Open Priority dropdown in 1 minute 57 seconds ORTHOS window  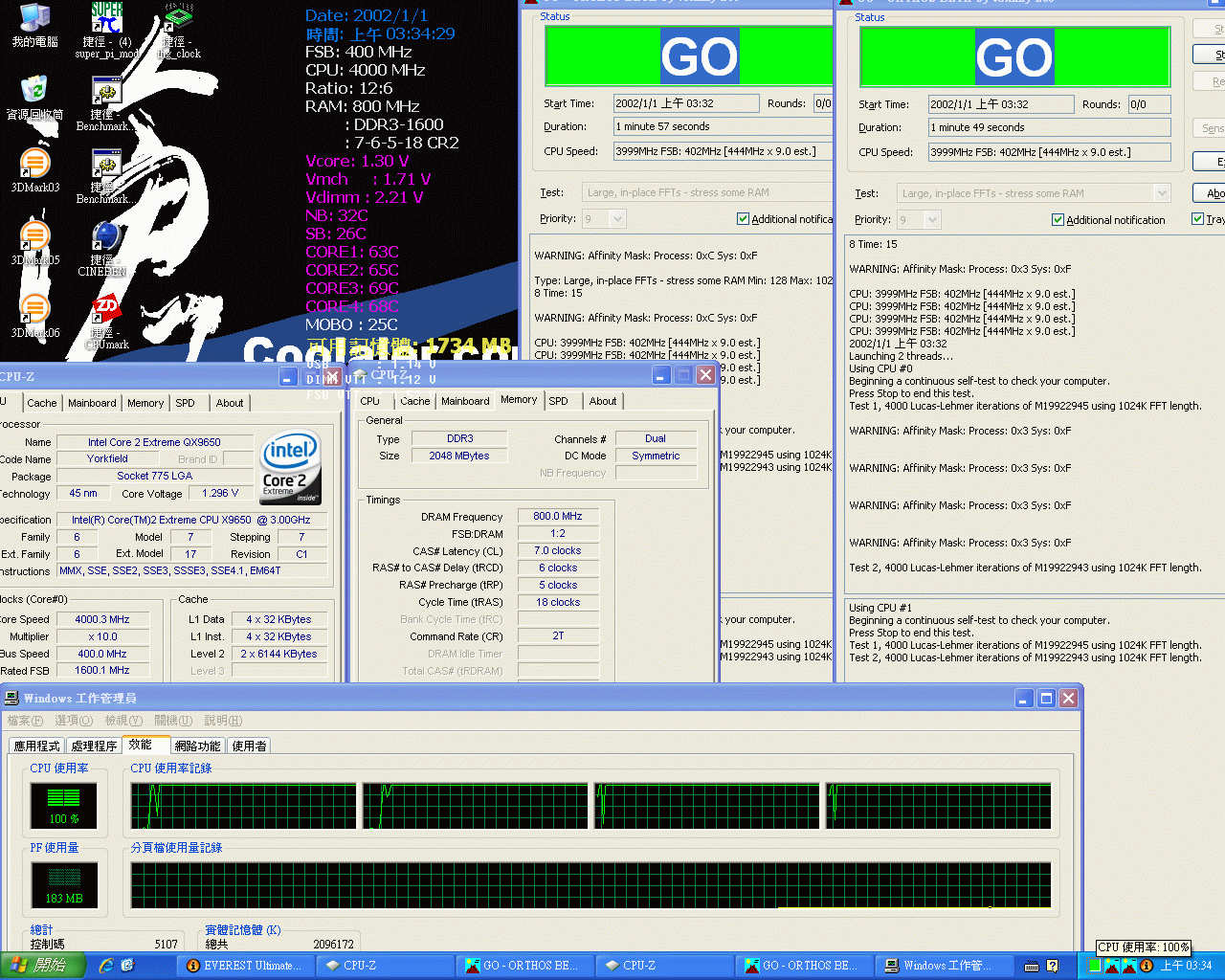[x=617, y=219]
